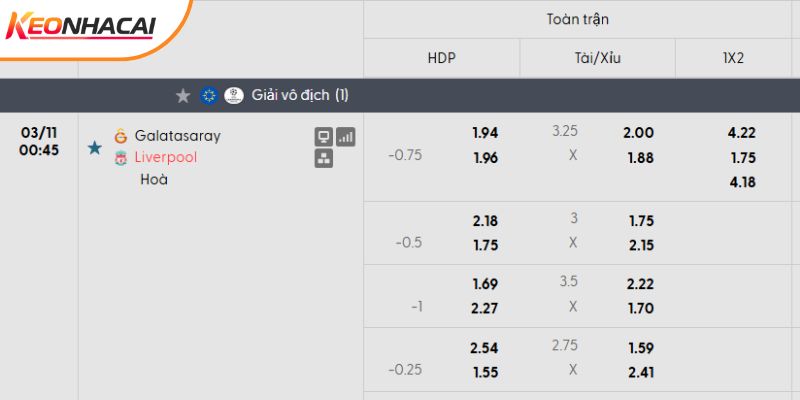Click the KEONHACAI logo
This screenshot has width=800, height=400.
coord(82,27)
